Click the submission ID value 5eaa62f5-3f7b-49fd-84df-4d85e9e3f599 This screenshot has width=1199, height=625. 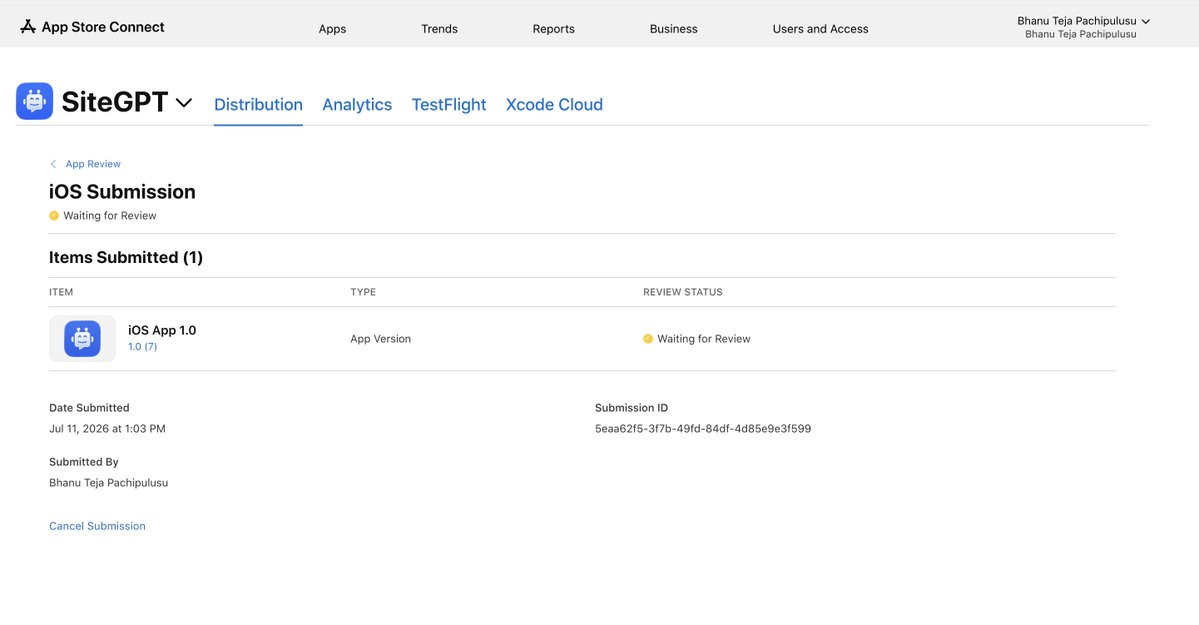(x=703, y=429)
